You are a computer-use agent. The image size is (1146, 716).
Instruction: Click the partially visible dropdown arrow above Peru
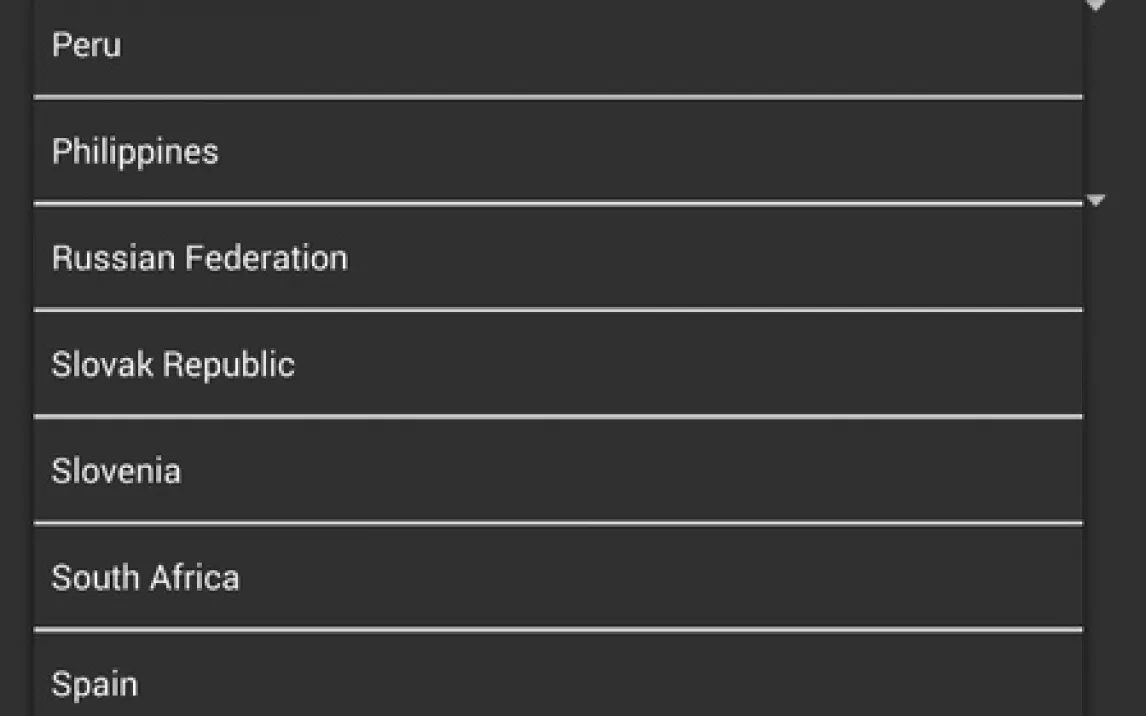coord(1096,5)
